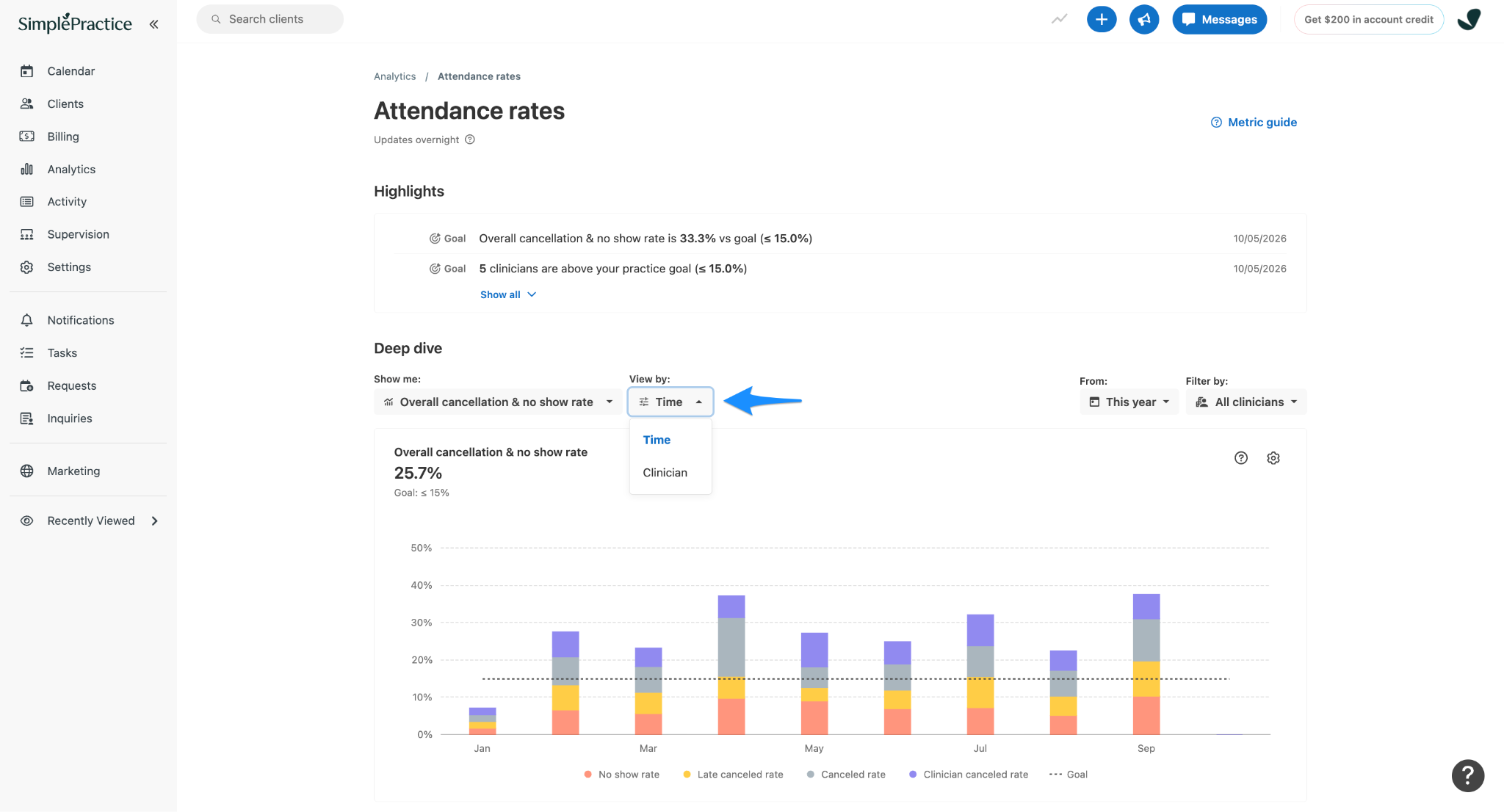Open Settings from sidebar
The height and width of the screenshot is (812, 1504).
(69, 267)
